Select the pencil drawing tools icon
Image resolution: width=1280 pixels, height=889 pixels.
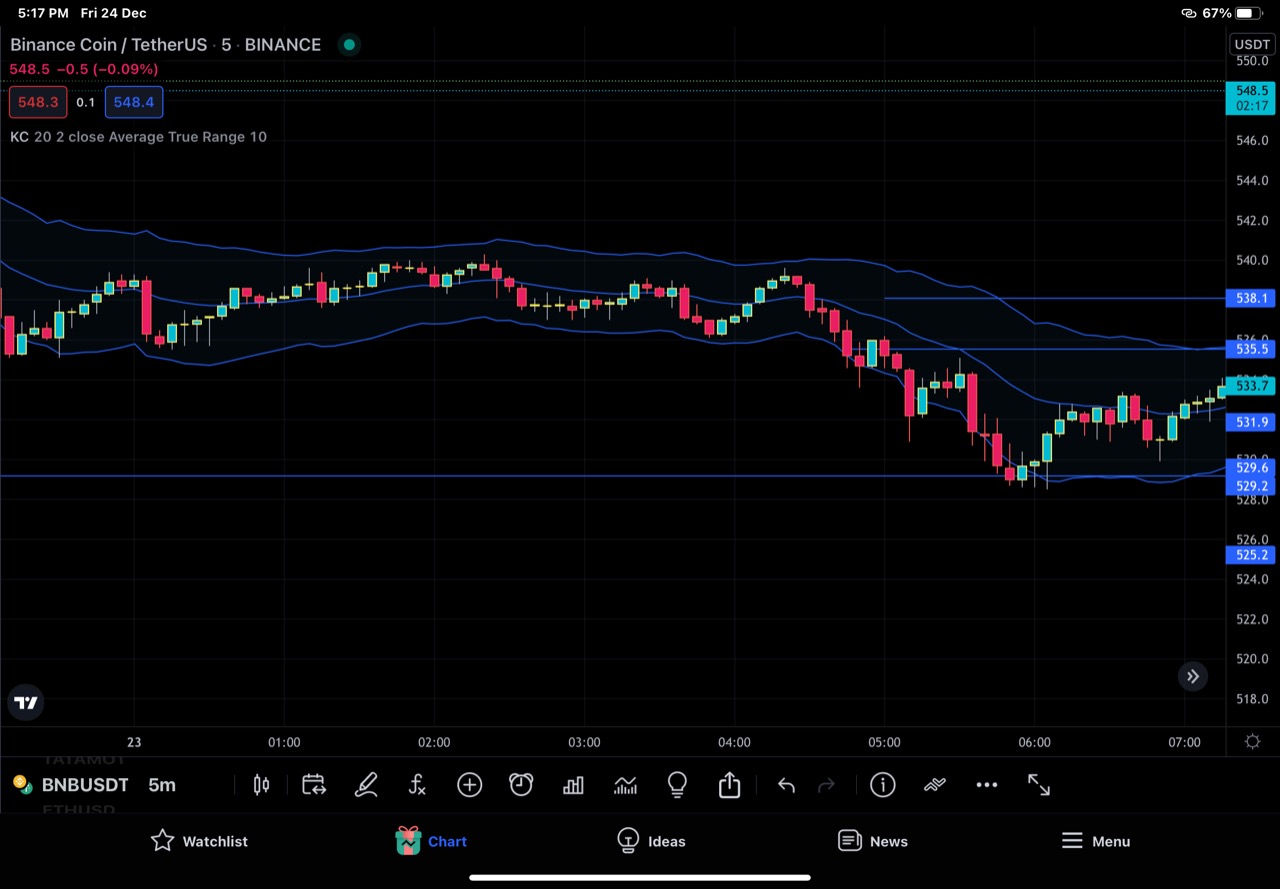point(366,785)
